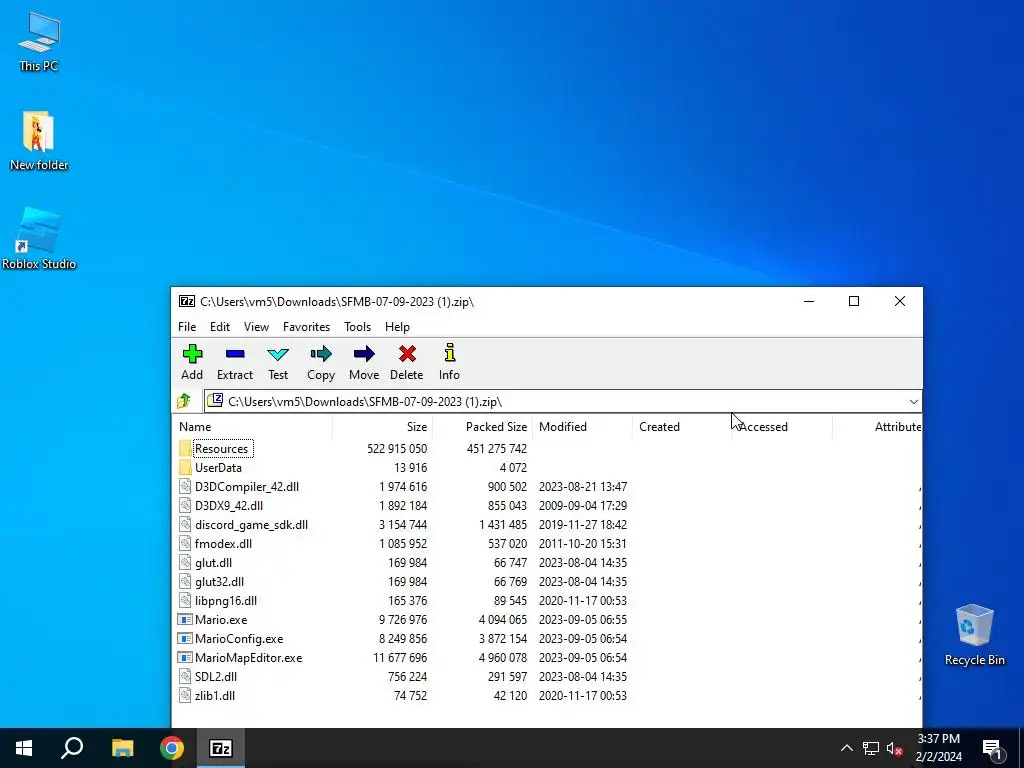Image resolution: width=1024 pixels, height=768 pixels.
Task: Sort by the Created column header
Action: 682,426
